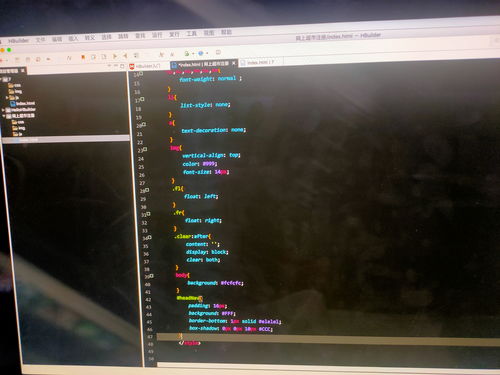Viewport: 500px width, 375px height.
Task: Collapse the code fold at line 17
Action: [142, 99]
